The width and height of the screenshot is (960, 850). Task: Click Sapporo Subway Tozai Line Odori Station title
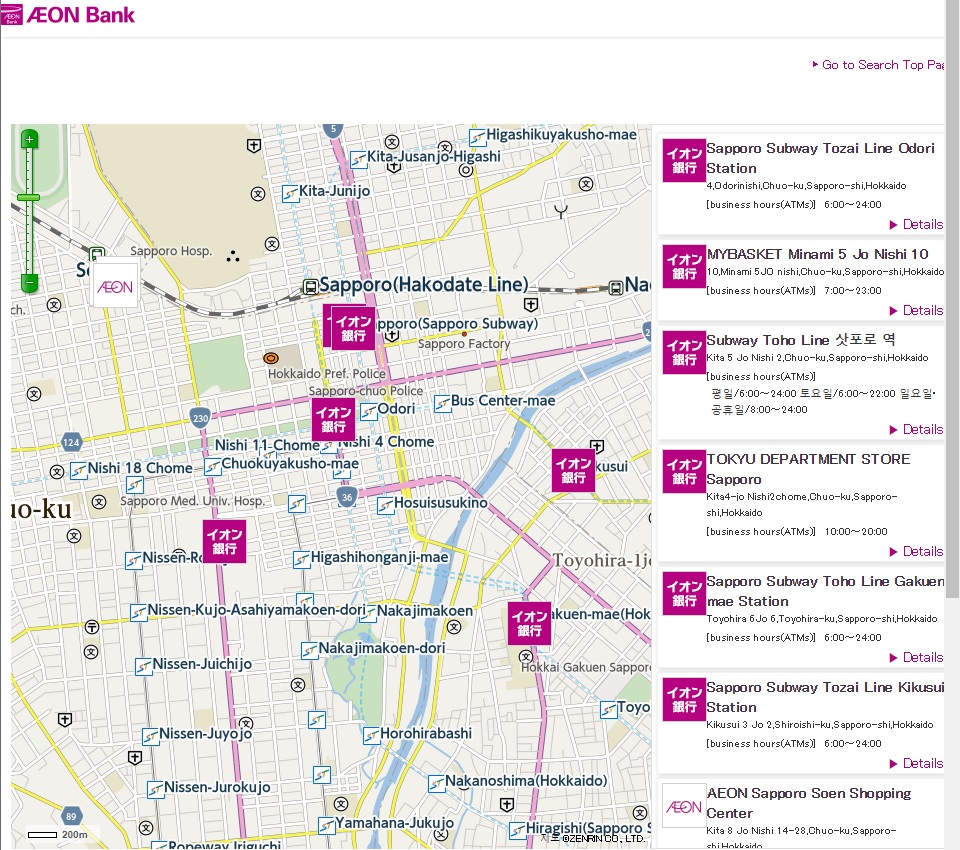(820, 158)
